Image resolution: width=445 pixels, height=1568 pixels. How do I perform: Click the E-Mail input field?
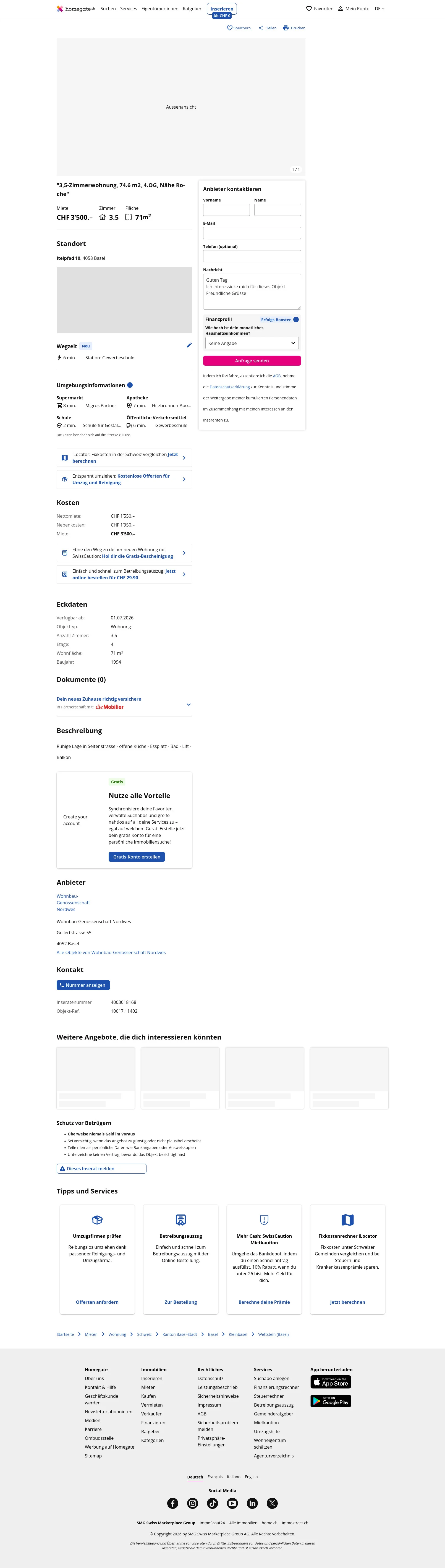coord(252,233)
